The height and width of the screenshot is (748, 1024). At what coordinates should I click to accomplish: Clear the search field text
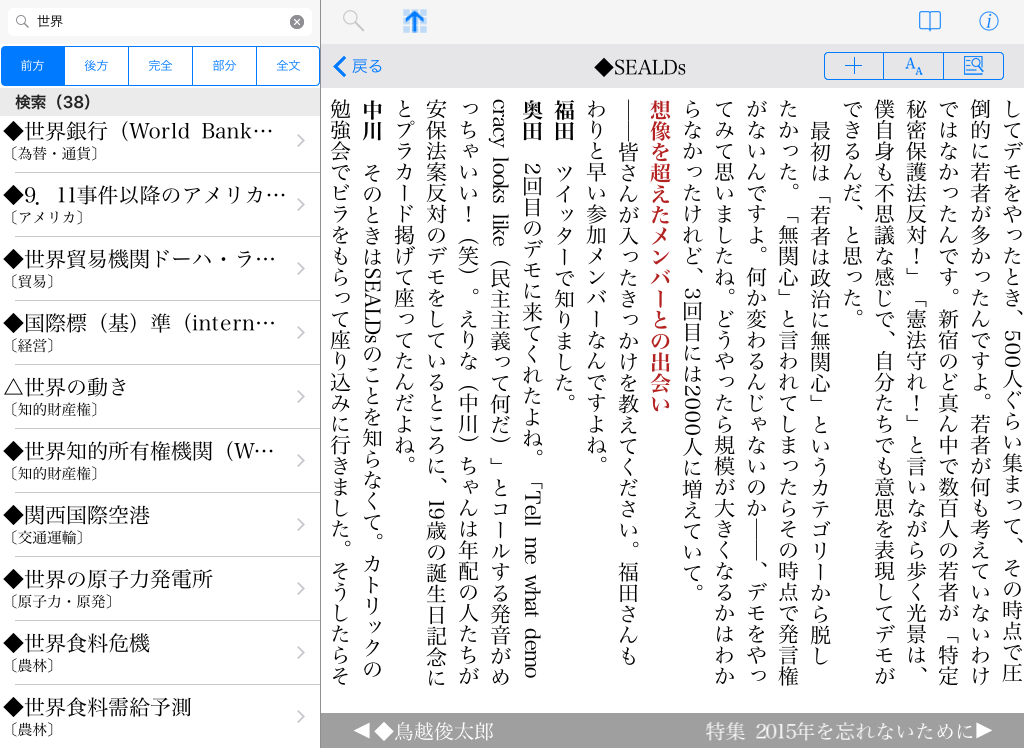tap(297, 22)
